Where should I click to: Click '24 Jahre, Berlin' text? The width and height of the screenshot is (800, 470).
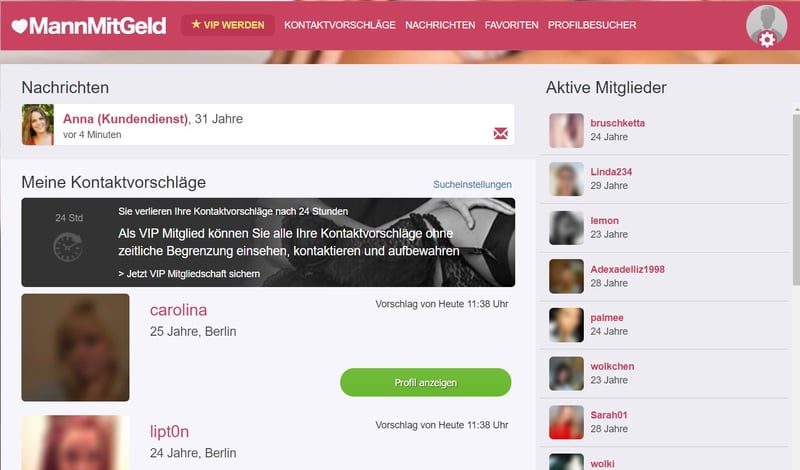click(x=193, y=453)
